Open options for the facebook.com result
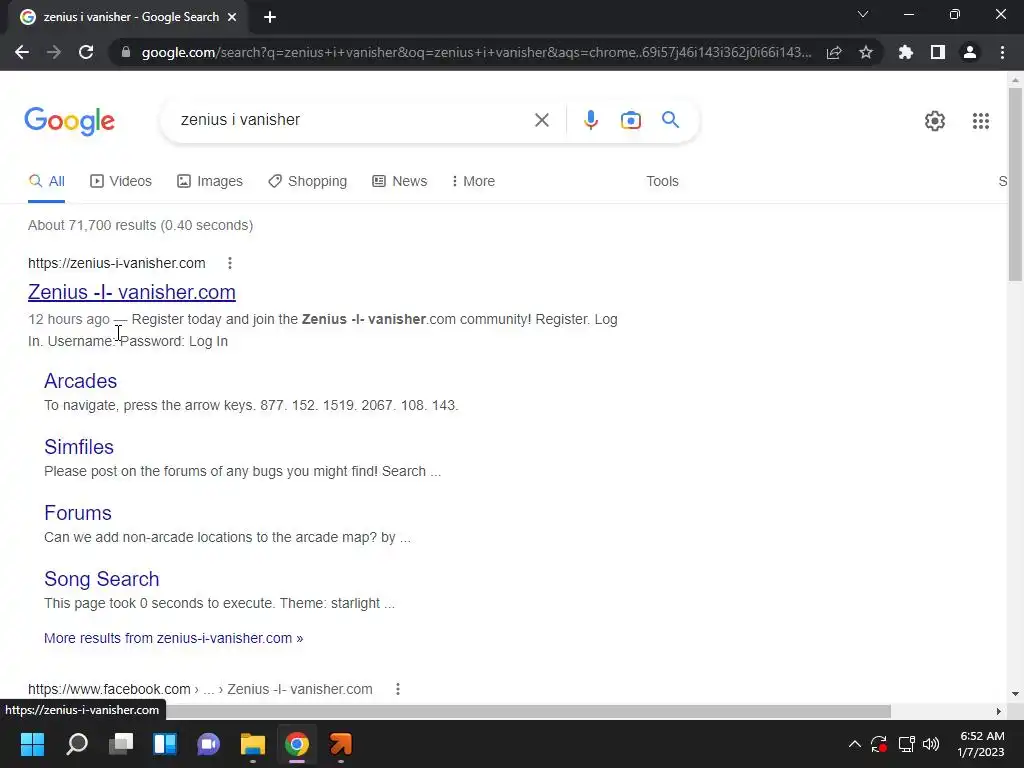Viewport: 1024px width, 768px height. tap(398, 689)
